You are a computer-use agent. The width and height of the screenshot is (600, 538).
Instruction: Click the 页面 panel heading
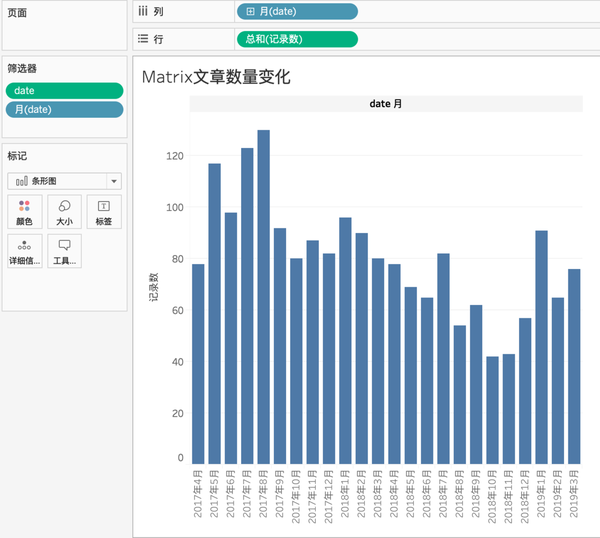(17, 13)
